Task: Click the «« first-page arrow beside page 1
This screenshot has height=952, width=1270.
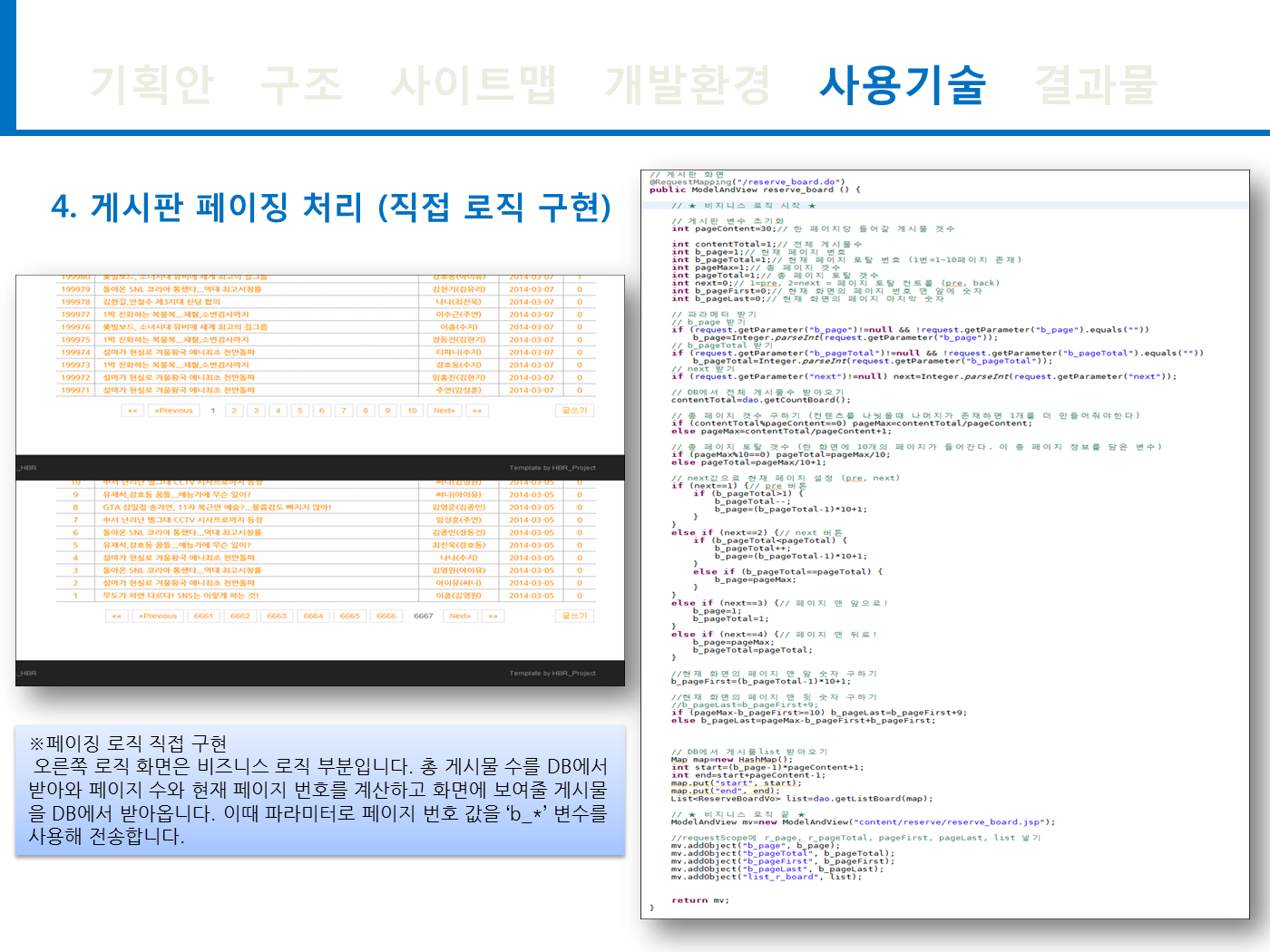Action: tap(132, 411)
